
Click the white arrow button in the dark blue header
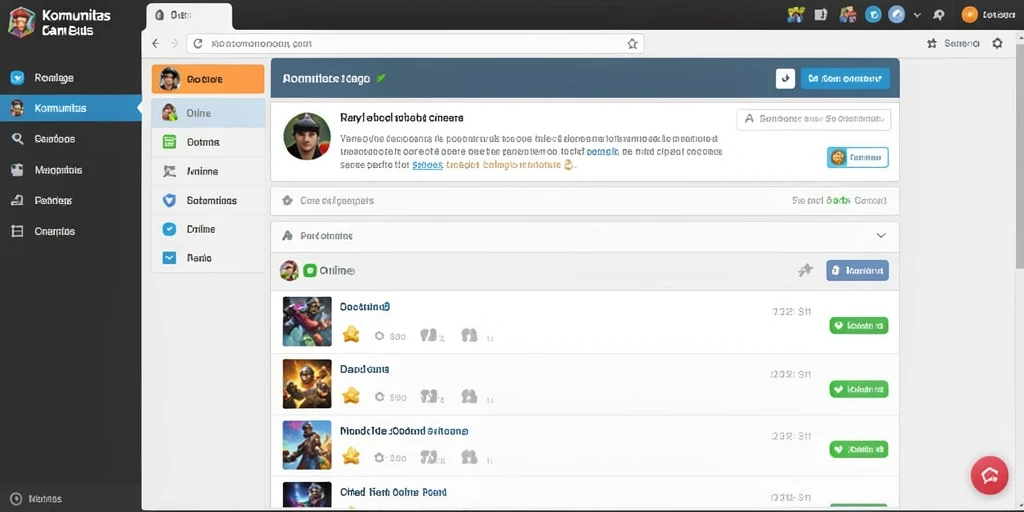tap(785, 78)
